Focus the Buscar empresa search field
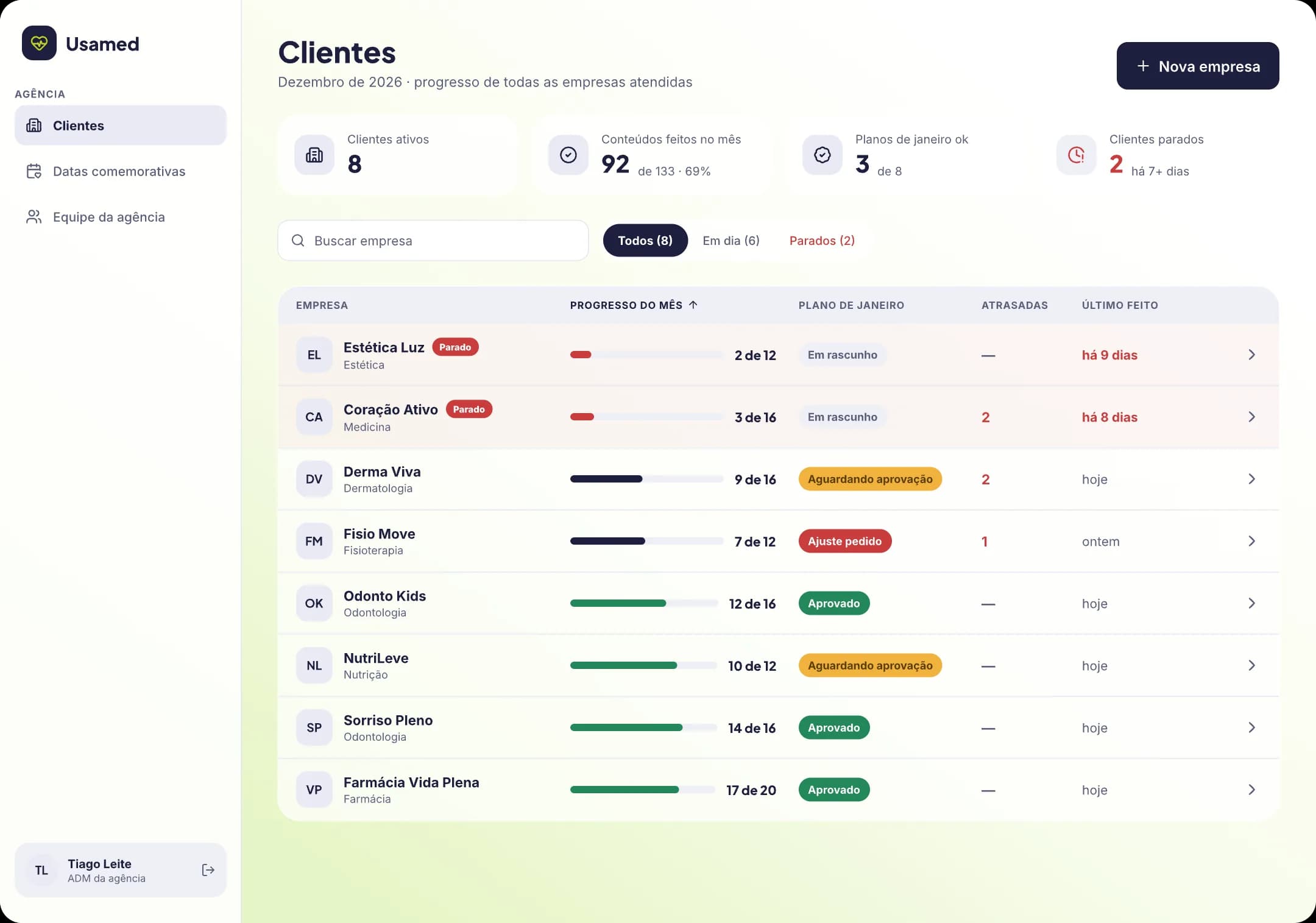This screenshot has height=923, width=1316. (x=433, y=241)
